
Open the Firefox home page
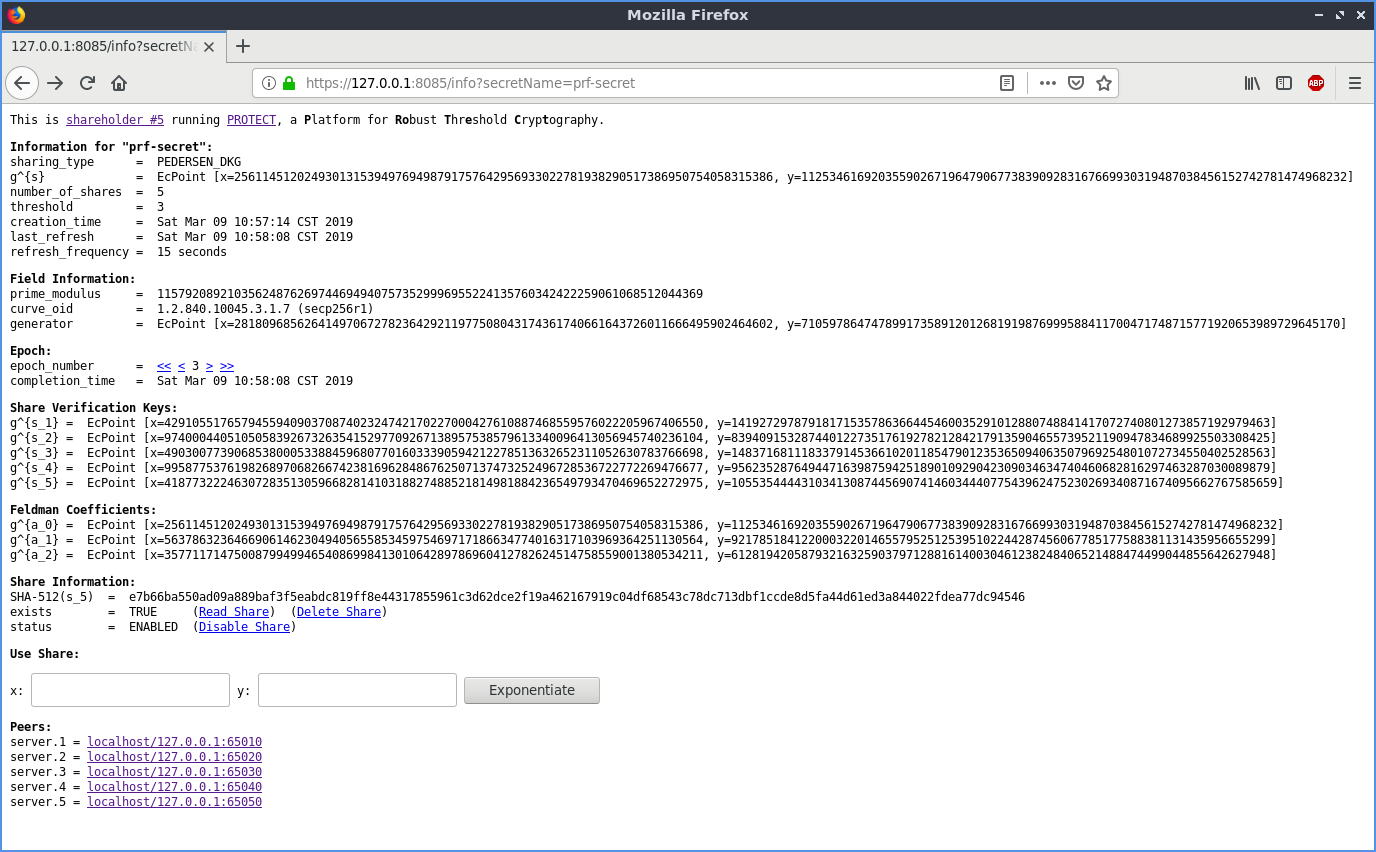coord(119,83)
